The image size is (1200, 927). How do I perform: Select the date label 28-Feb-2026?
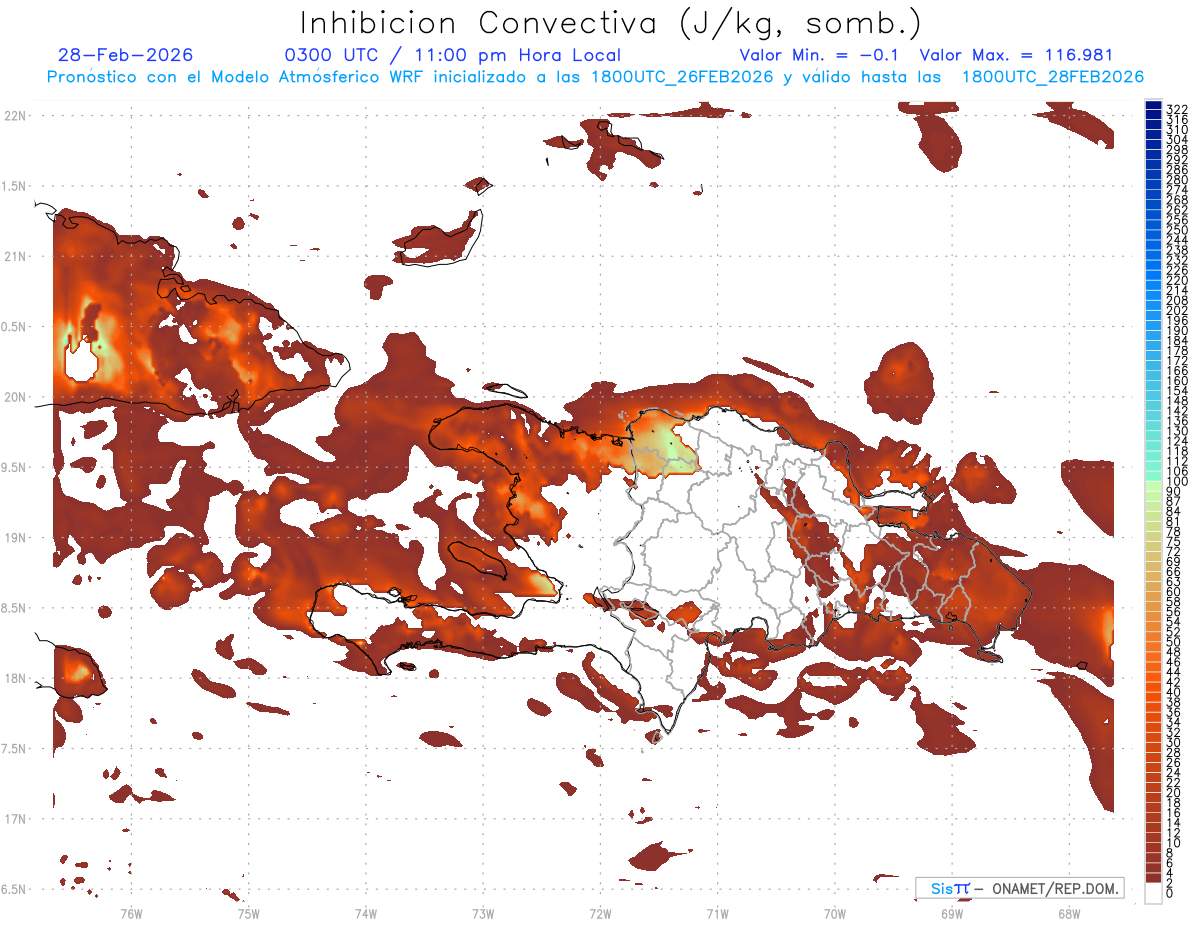(x=125, y=55)
